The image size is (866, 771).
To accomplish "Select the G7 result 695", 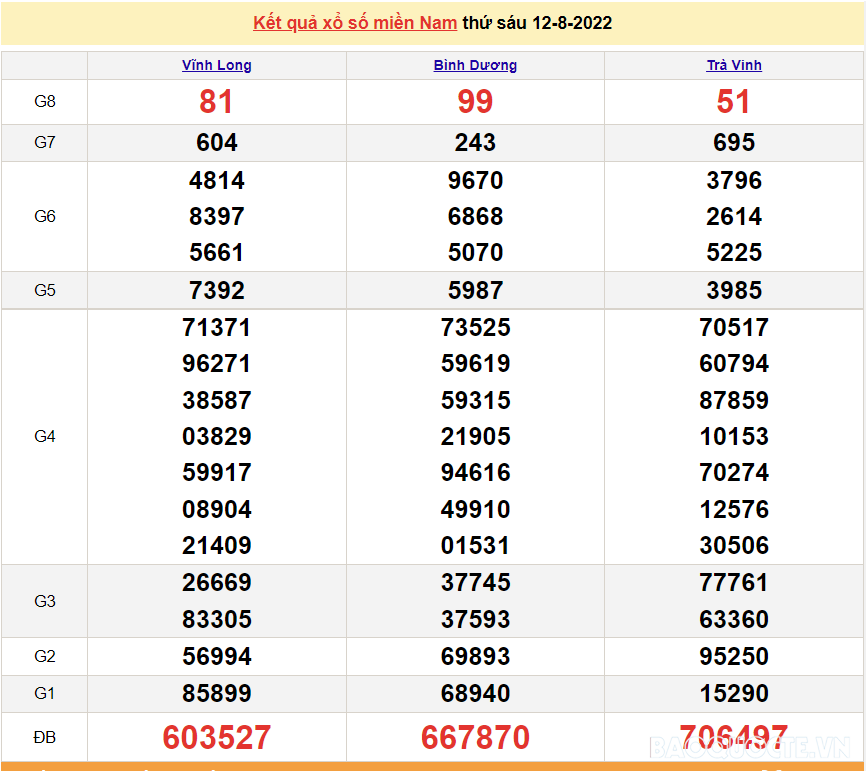I will click(734, 143).
